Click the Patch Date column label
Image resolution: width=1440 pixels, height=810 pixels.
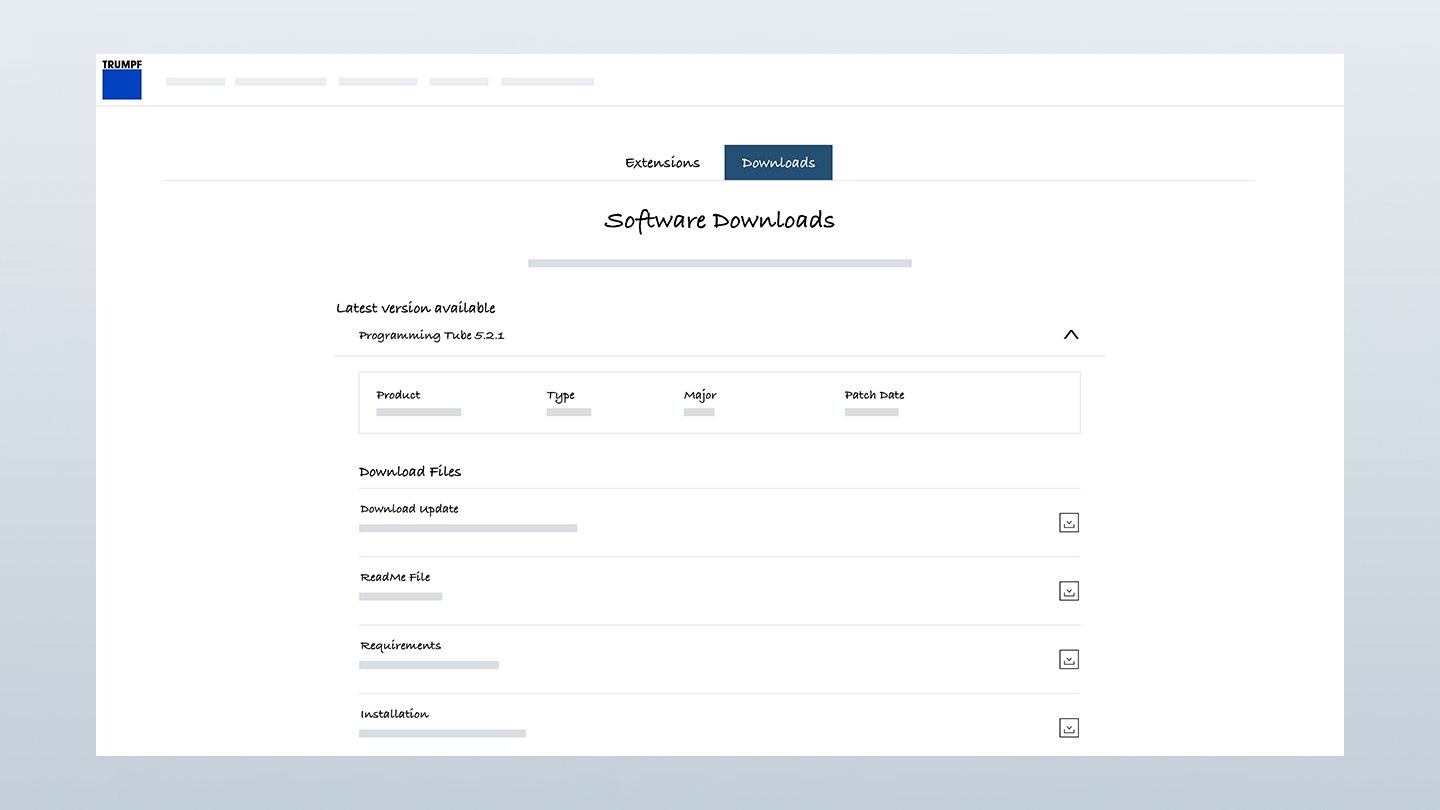pyautogui.click(x=874, y=395)
